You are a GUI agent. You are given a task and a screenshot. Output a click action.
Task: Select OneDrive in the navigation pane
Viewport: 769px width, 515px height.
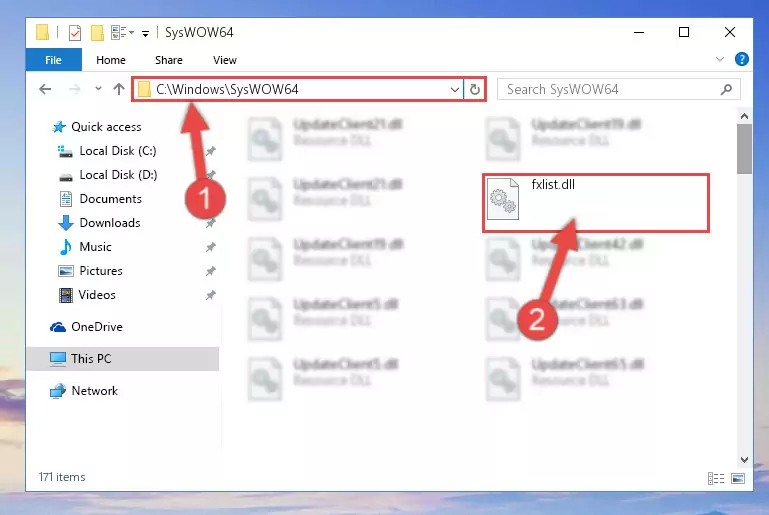click(97, 327)
